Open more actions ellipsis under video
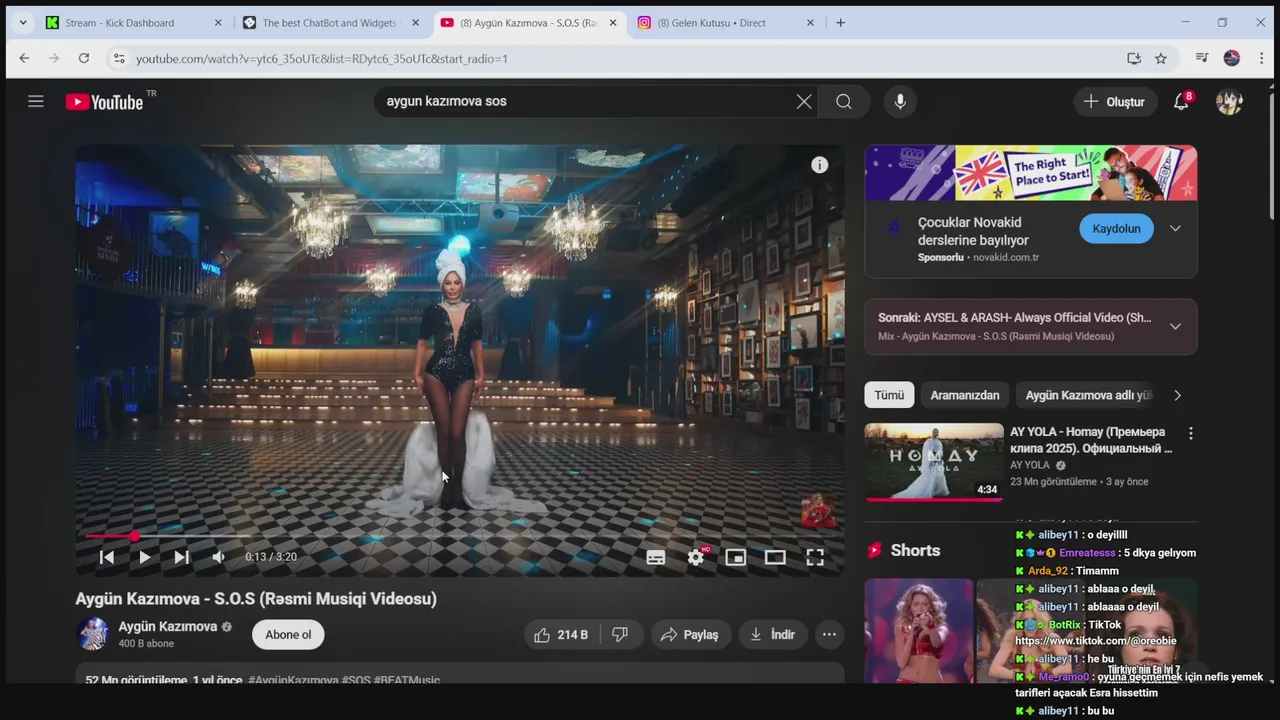The image size is (1280, 720). point(829,634)
